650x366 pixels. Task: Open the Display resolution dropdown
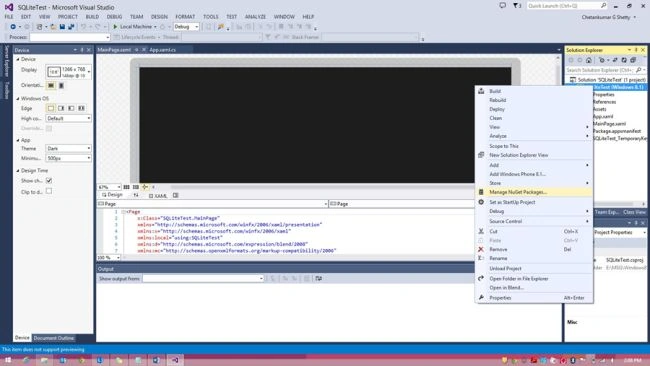tap(68, 72)
